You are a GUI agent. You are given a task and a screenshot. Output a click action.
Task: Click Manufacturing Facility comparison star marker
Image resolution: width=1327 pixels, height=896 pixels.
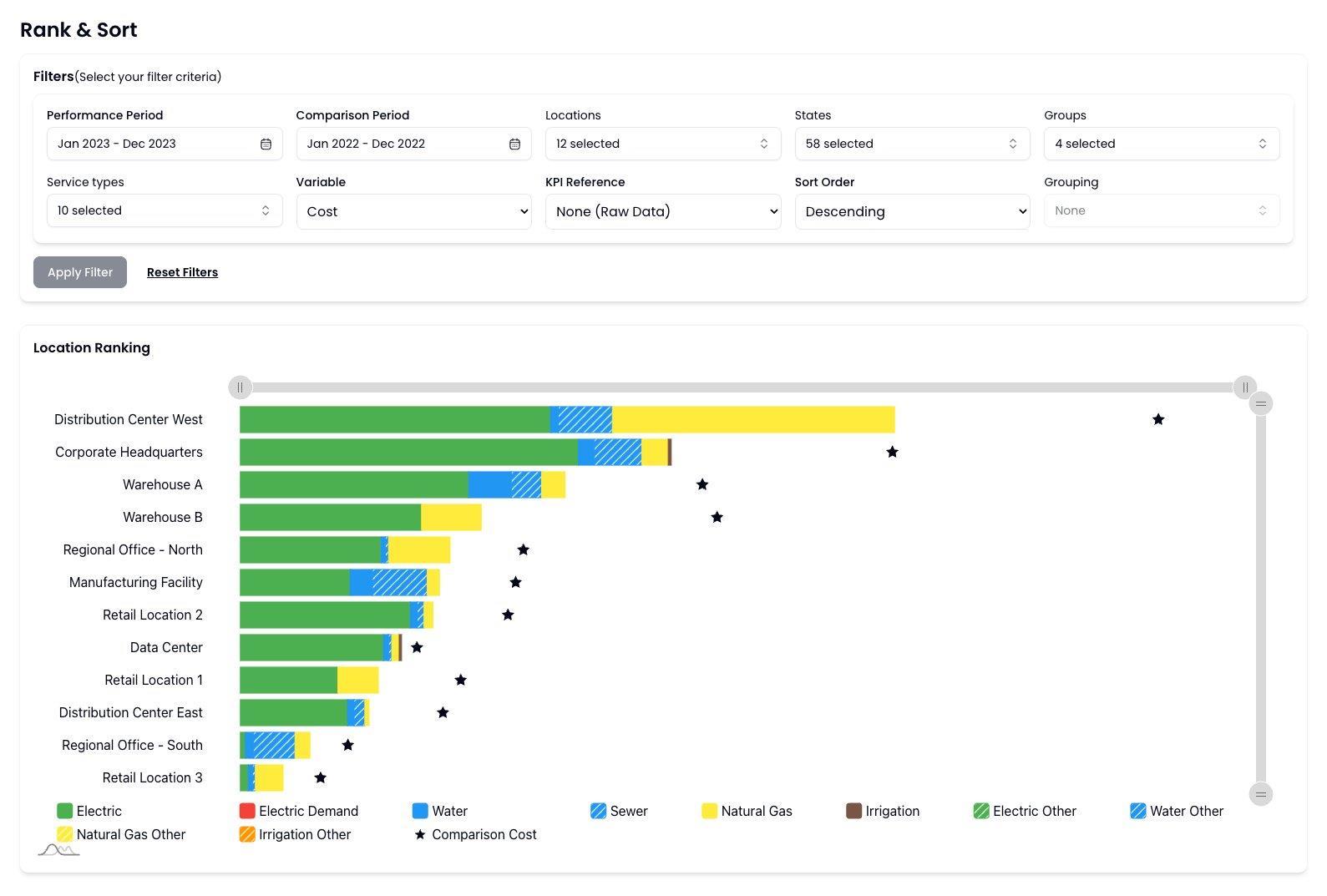[x=515, y=582]
